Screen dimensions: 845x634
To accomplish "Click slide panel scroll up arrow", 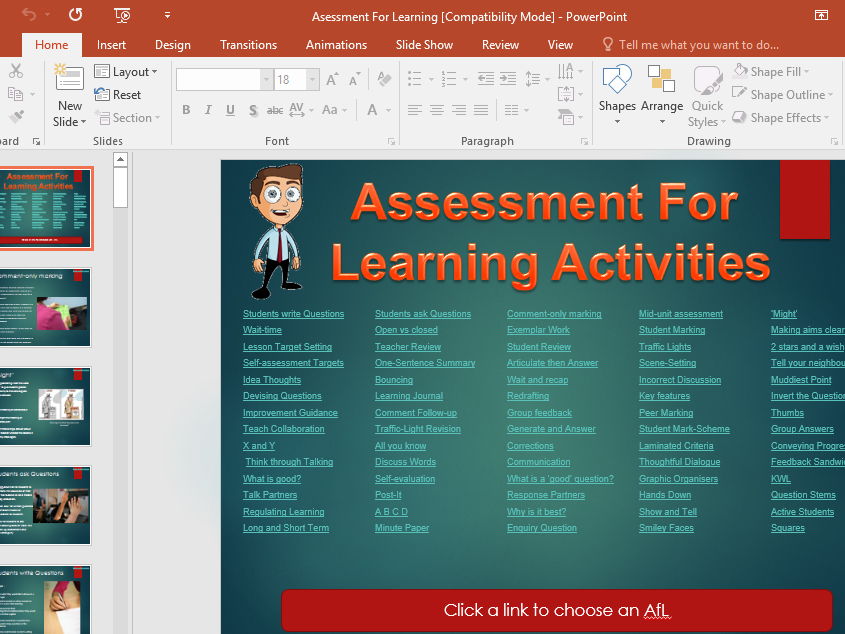I will tap(121, 160).
